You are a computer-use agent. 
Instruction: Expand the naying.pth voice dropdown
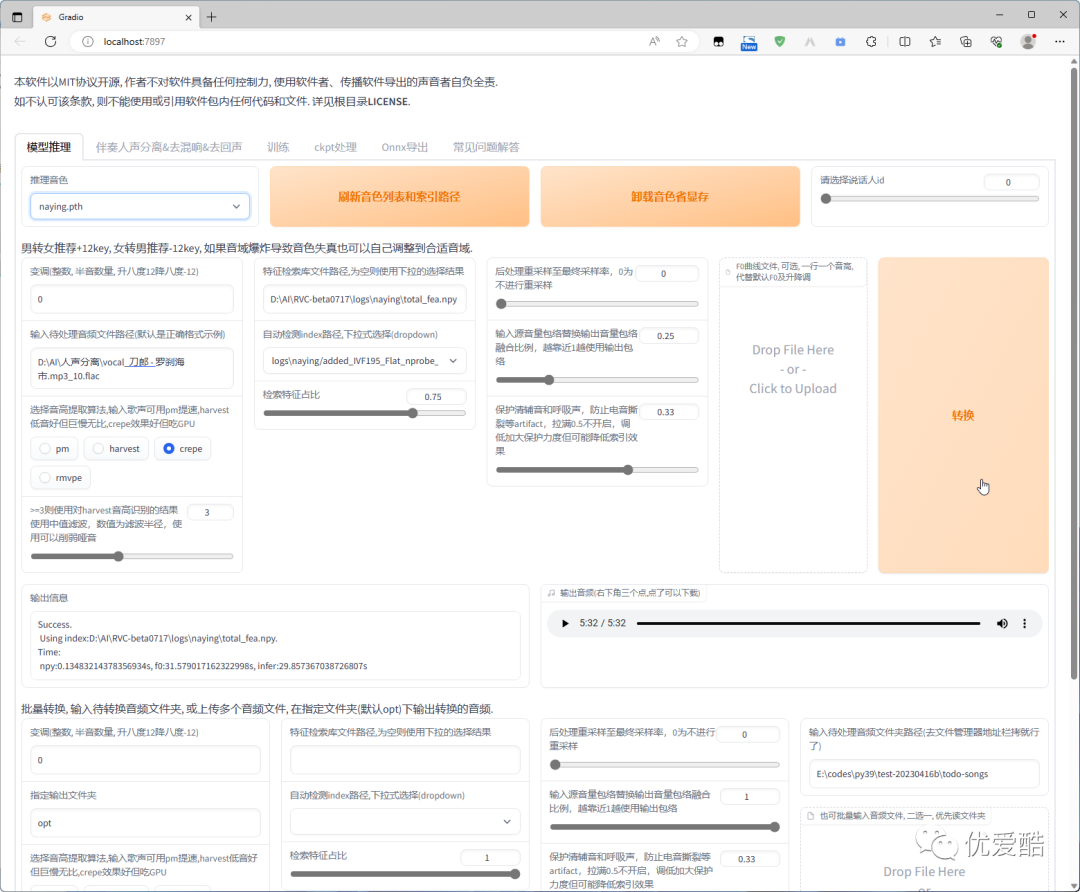[140, 207]
